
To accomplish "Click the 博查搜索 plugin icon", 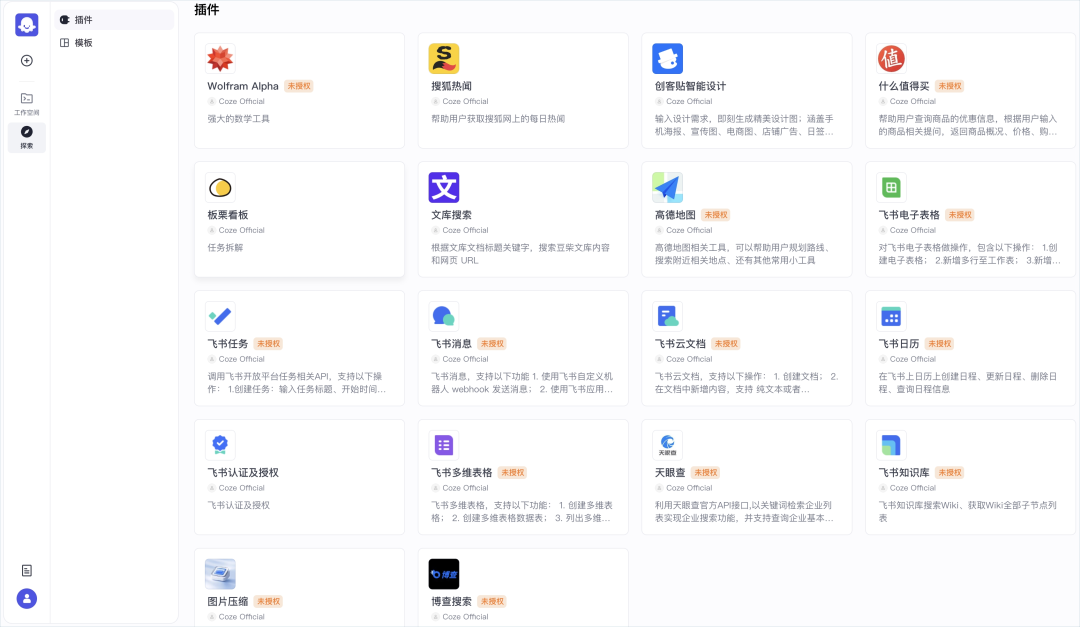I will pos(444,574).
